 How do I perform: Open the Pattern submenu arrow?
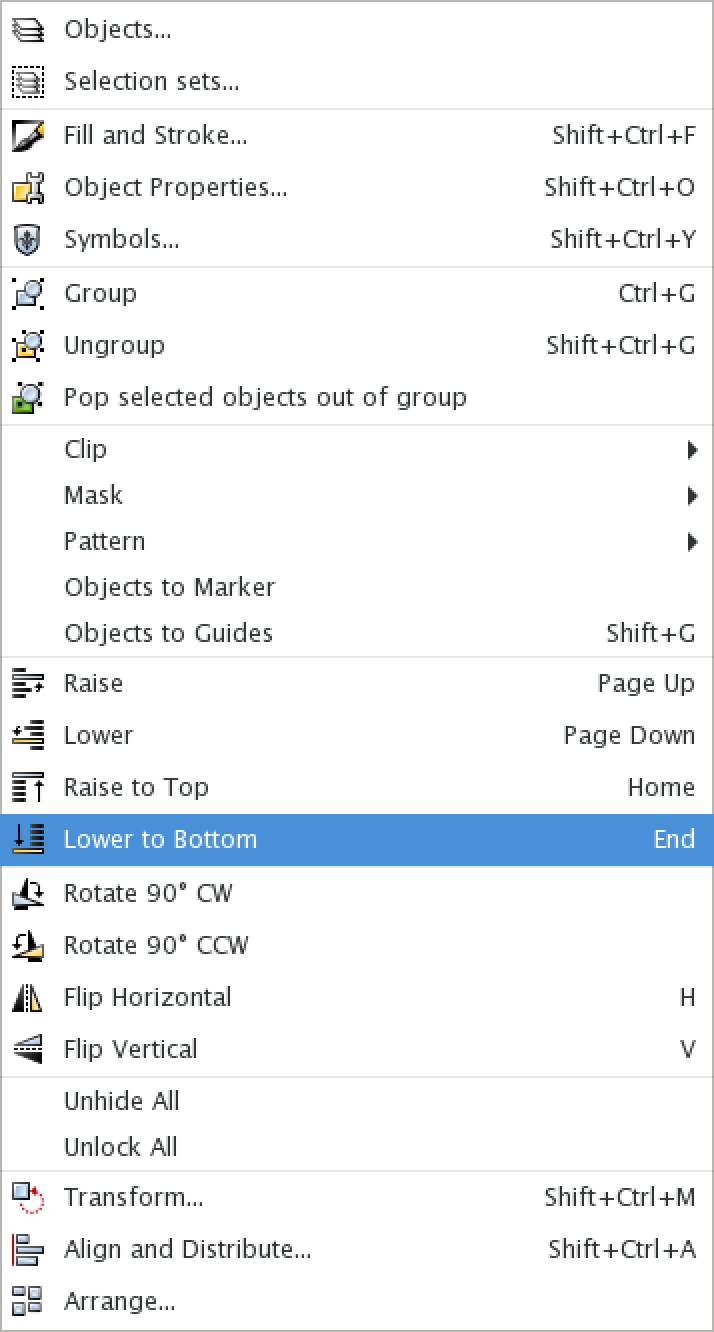(x=694, y=541)
